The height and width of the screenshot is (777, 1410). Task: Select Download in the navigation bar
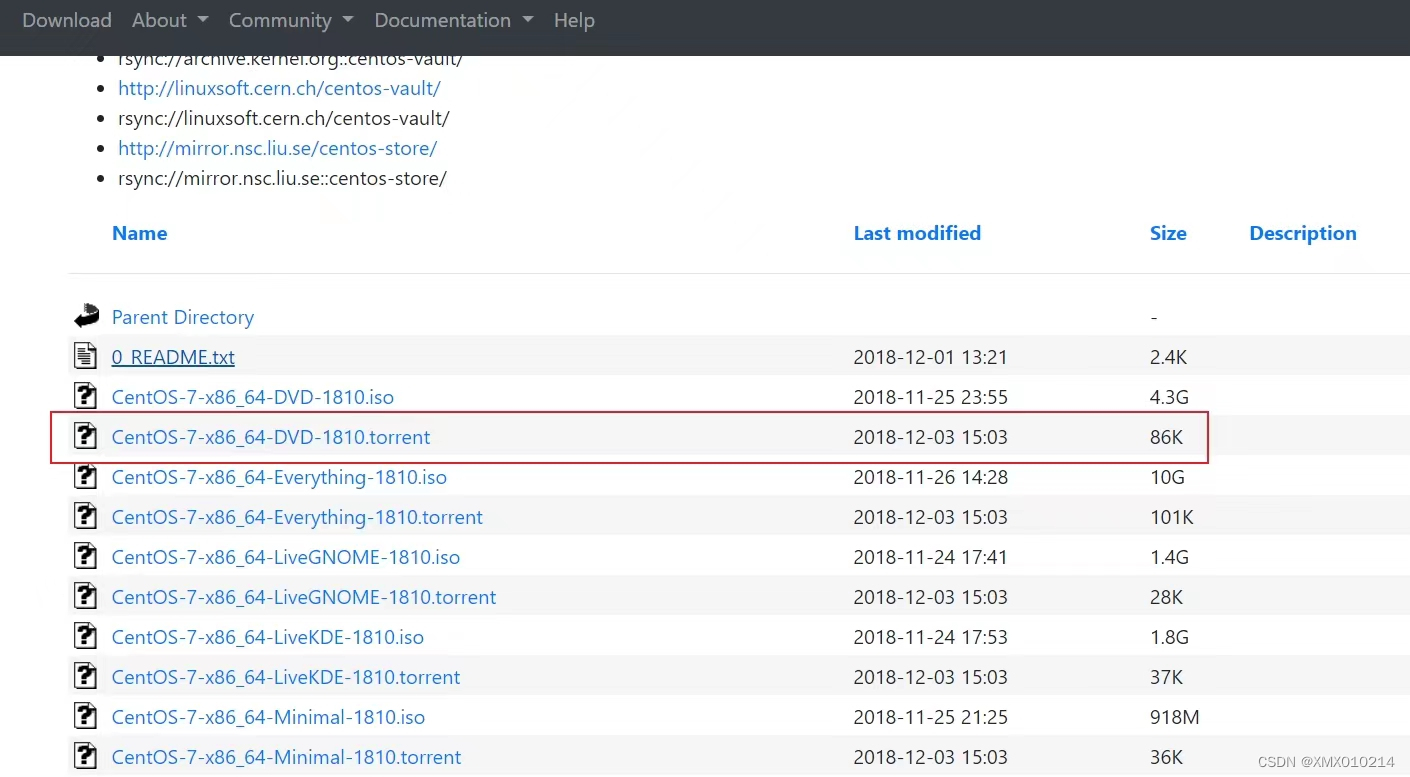pyautogui.click(x=66, y=20)
